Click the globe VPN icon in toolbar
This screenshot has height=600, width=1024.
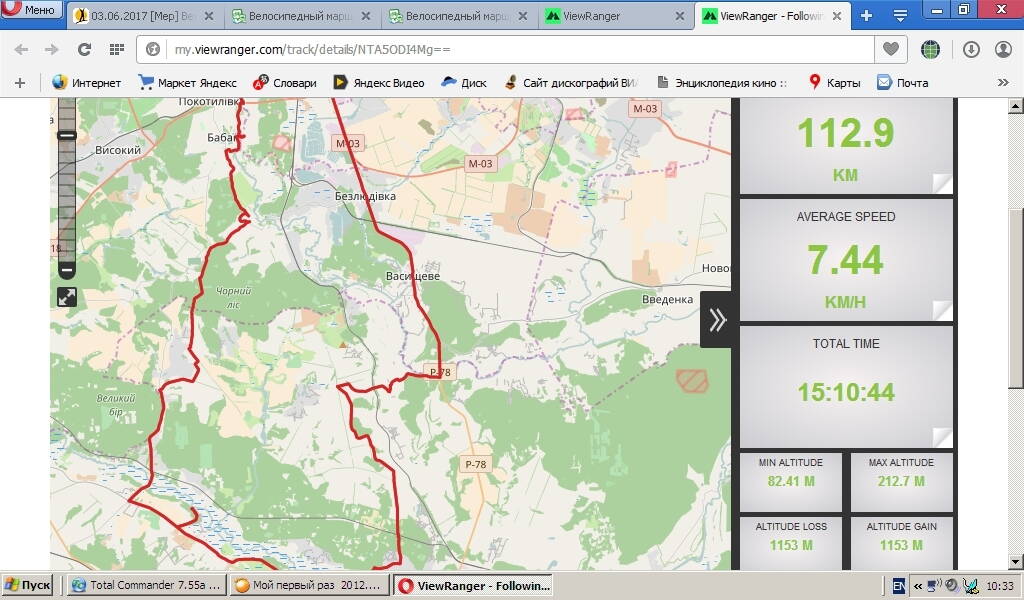click(x=931, y=49)
